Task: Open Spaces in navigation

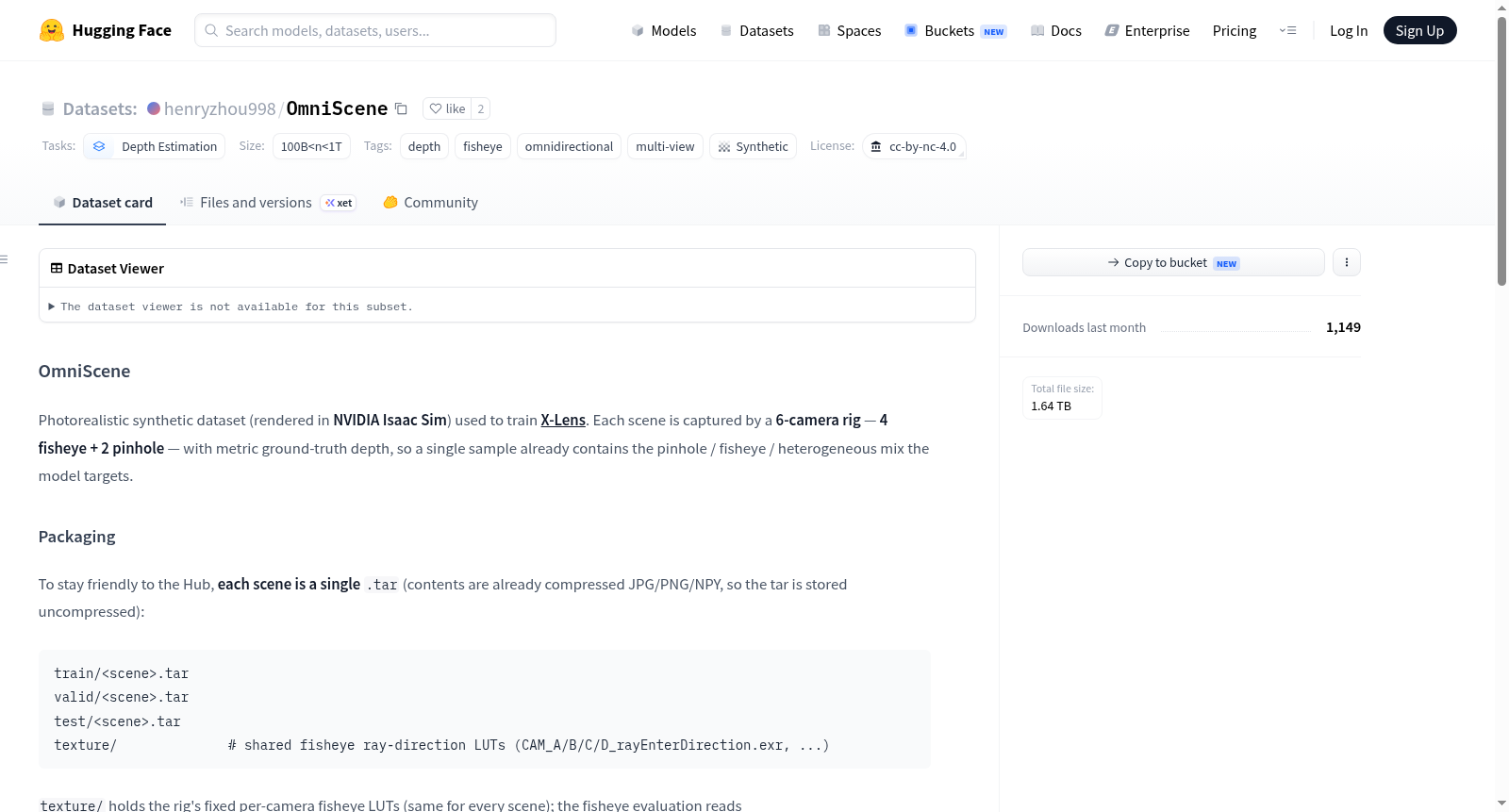Action: pos(849,30)
